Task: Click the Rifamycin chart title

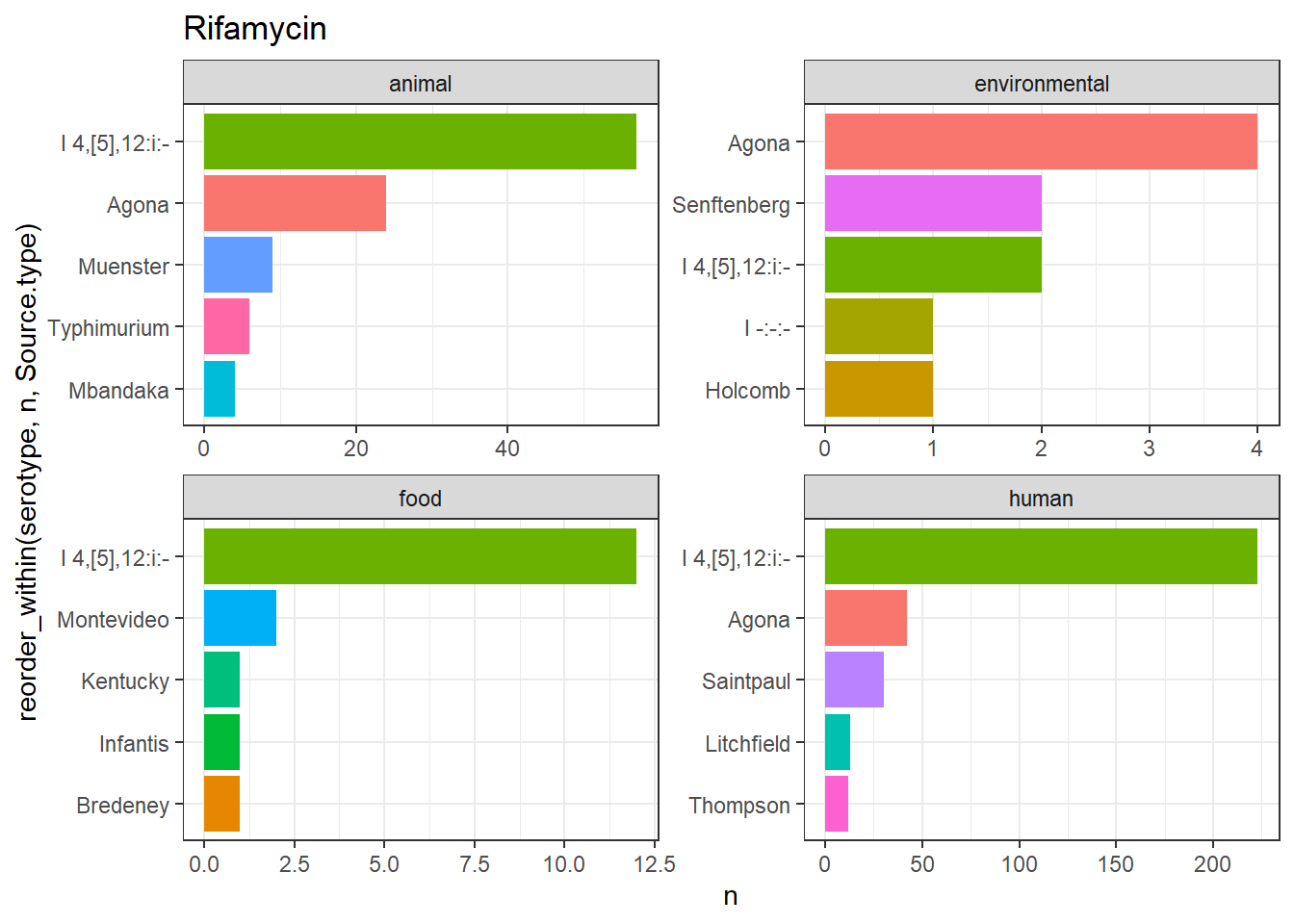Action: tap(255, 29)
